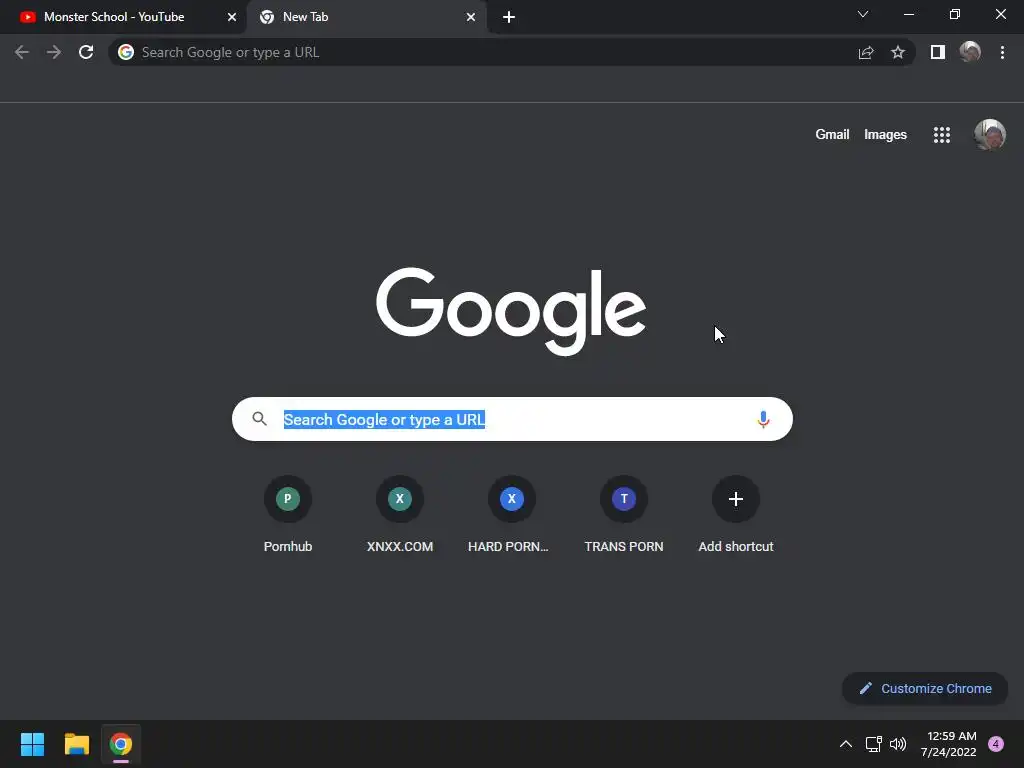Open Chrome's side panel
Screen dimensions: 1024x768
(938, 52)
